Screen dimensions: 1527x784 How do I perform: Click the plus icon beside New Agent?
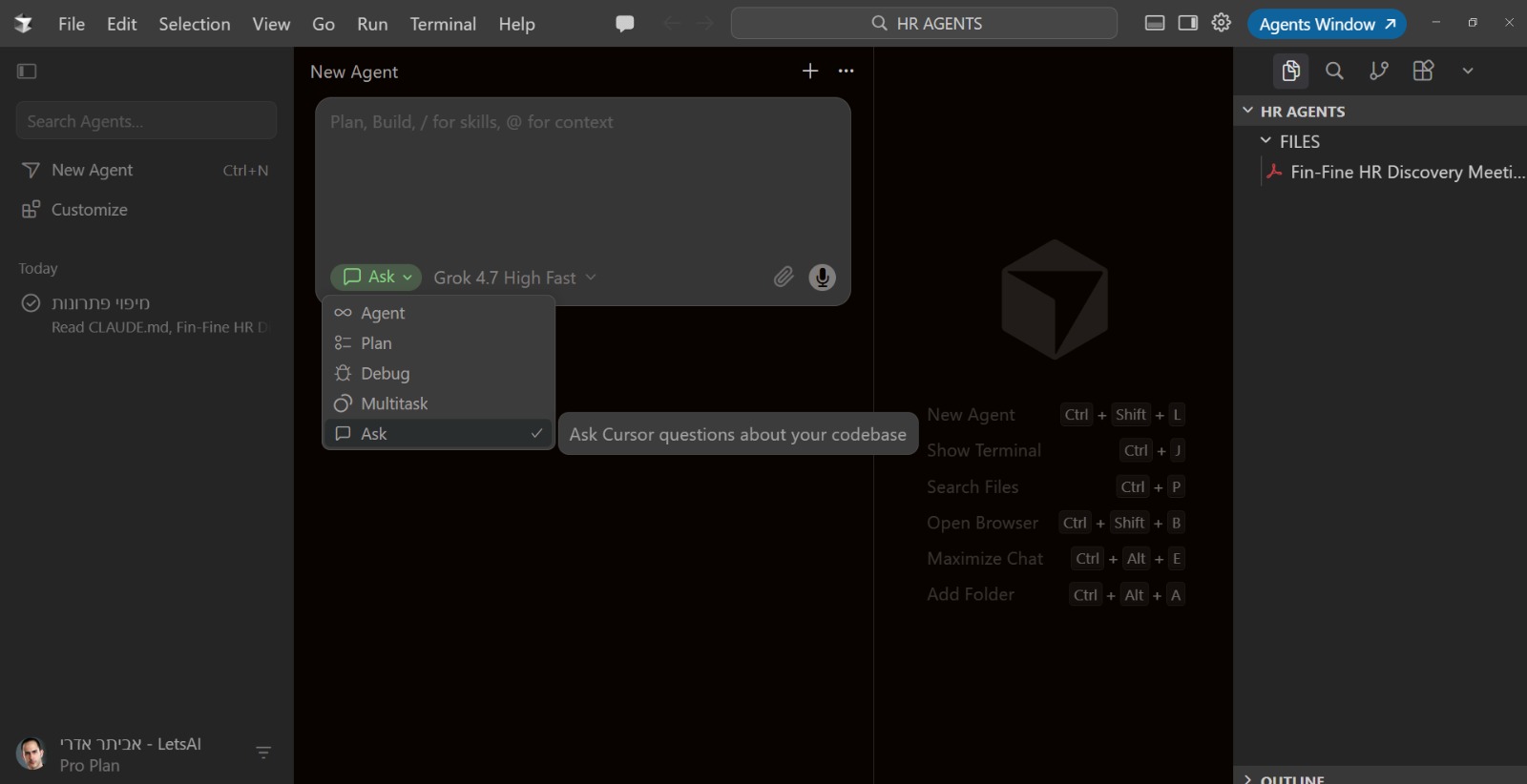[x=810, y=72]
